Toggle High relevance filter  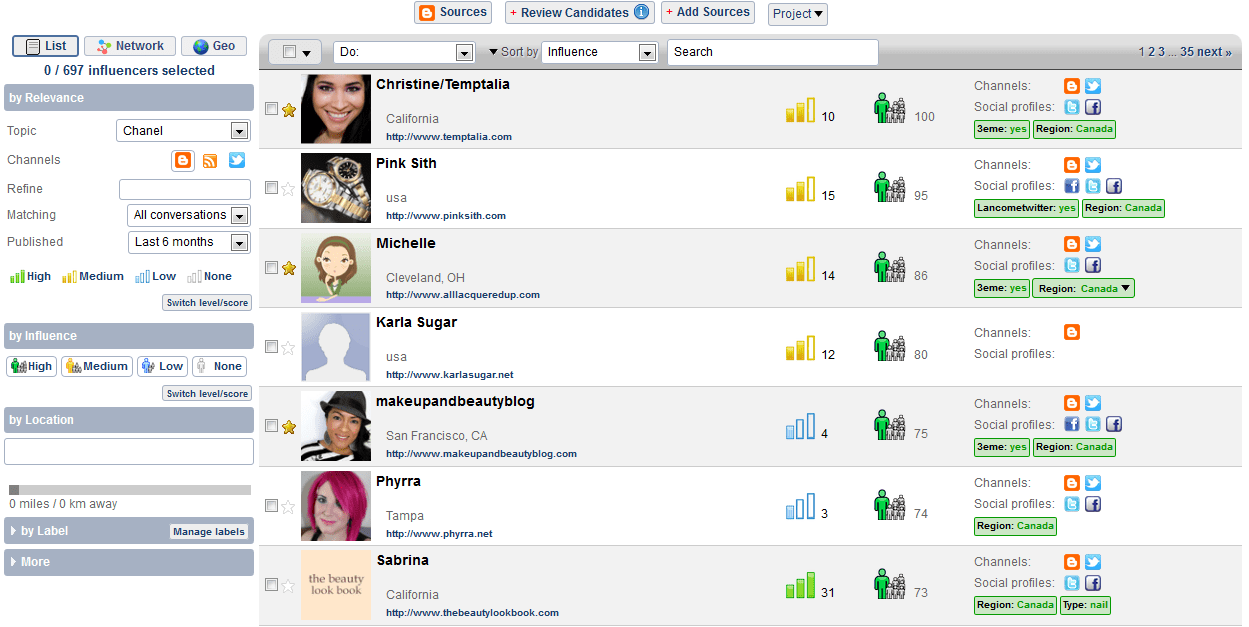(x=31, y=277)
